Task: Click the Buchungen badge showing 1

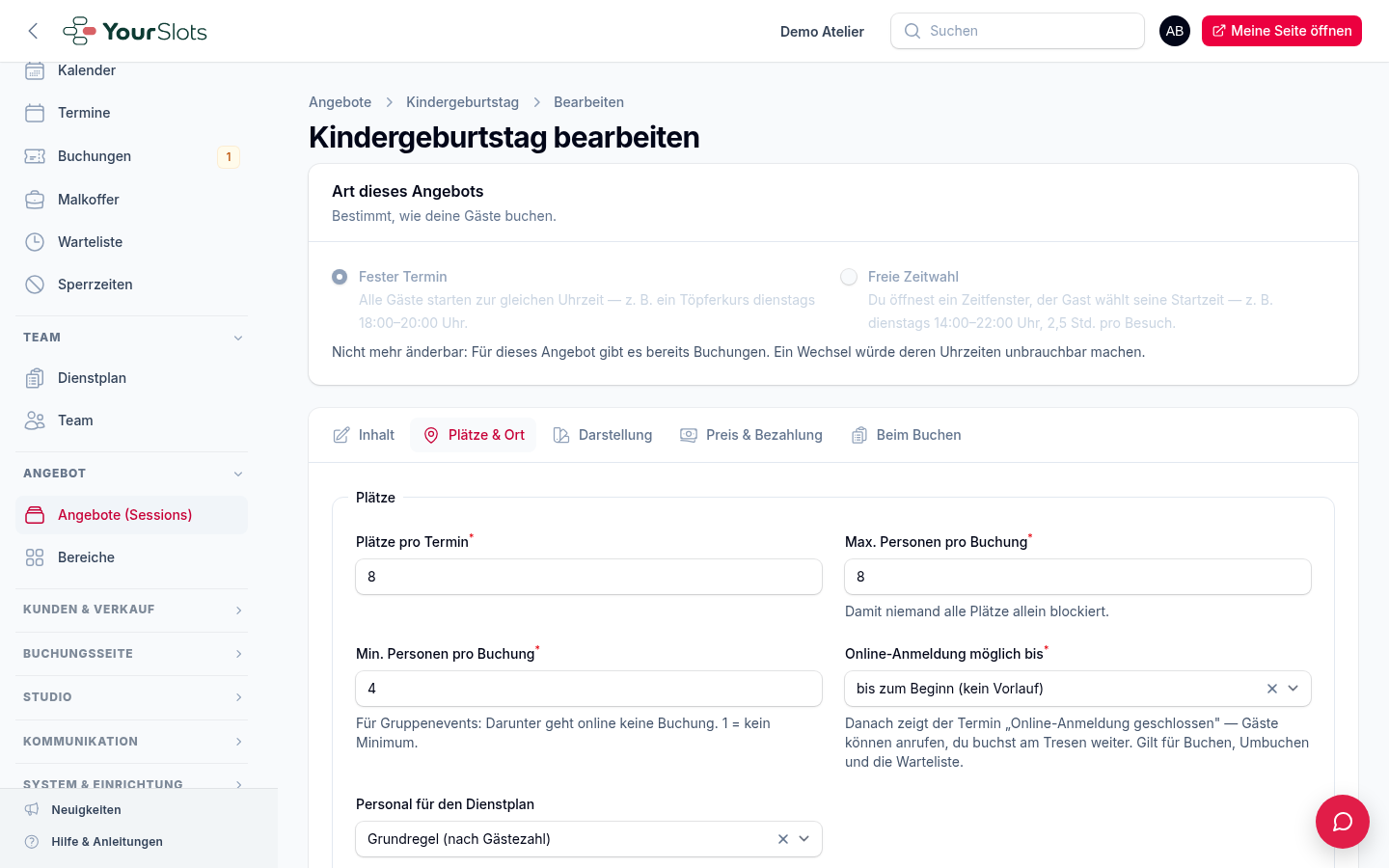Action: coord(229,156)
